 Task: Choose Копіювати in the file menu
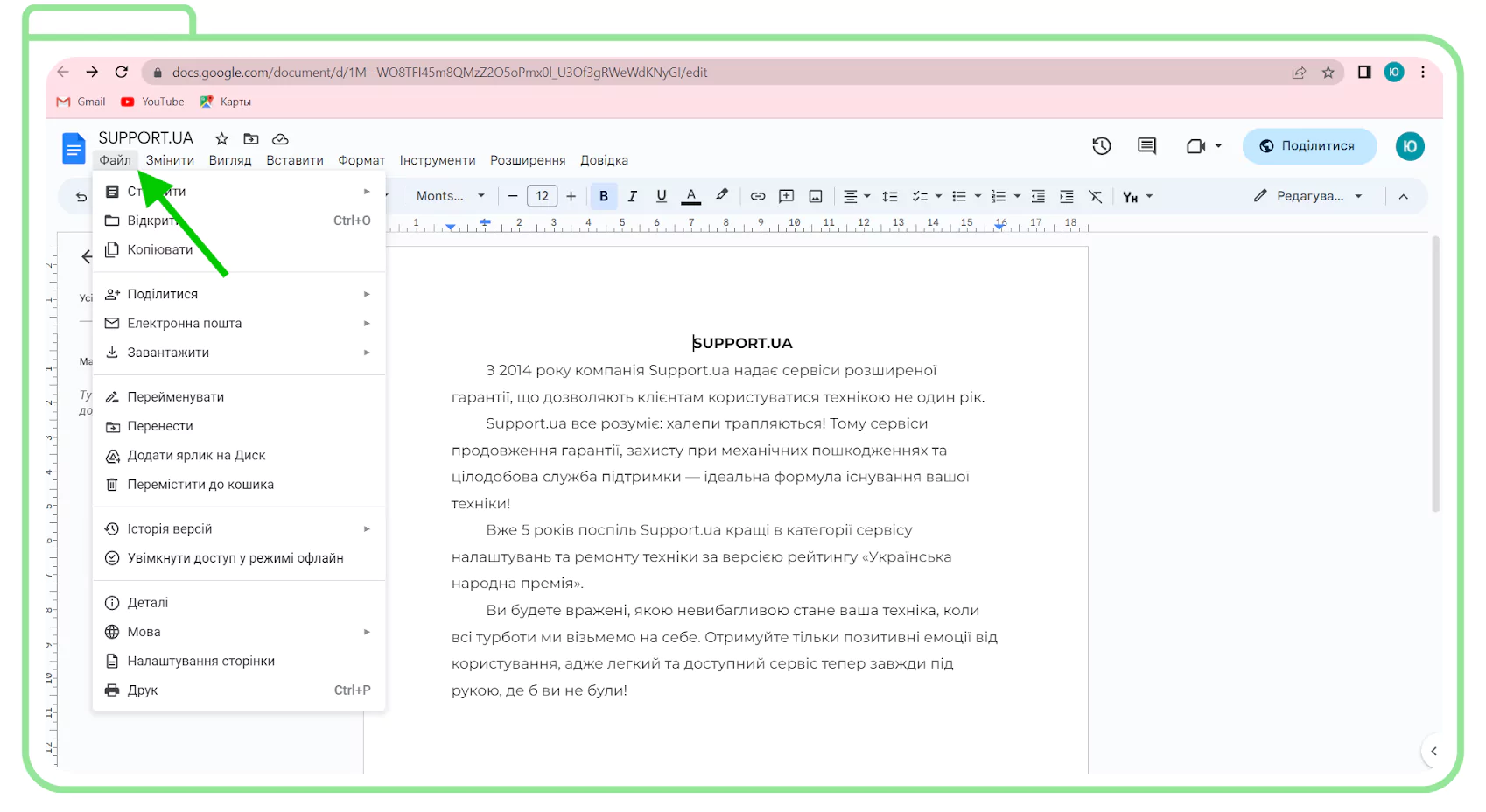(x=239, y=249)
